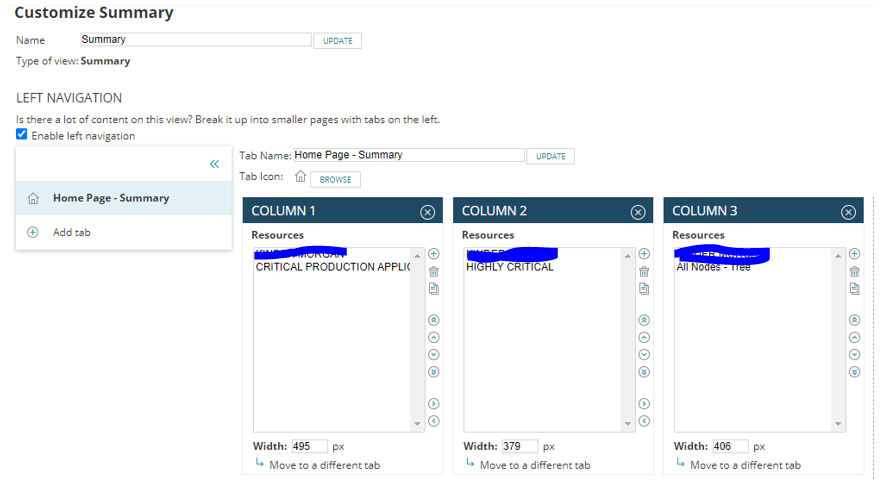This screenshot has height=497, width=896.
Task: Click the plus icon beside Add tab
Action: click(x=33, y=233)
